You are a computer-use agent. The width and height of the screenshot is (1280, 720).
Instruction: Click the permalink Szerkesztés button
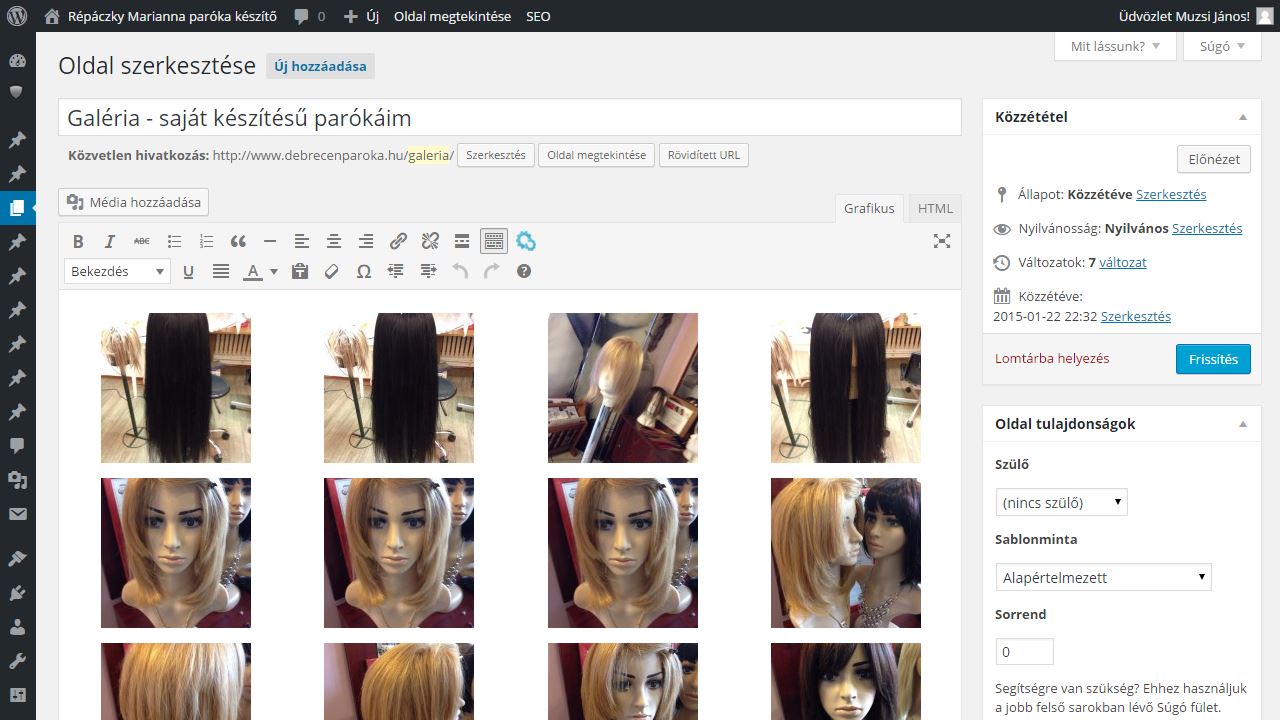click(496, 155)
